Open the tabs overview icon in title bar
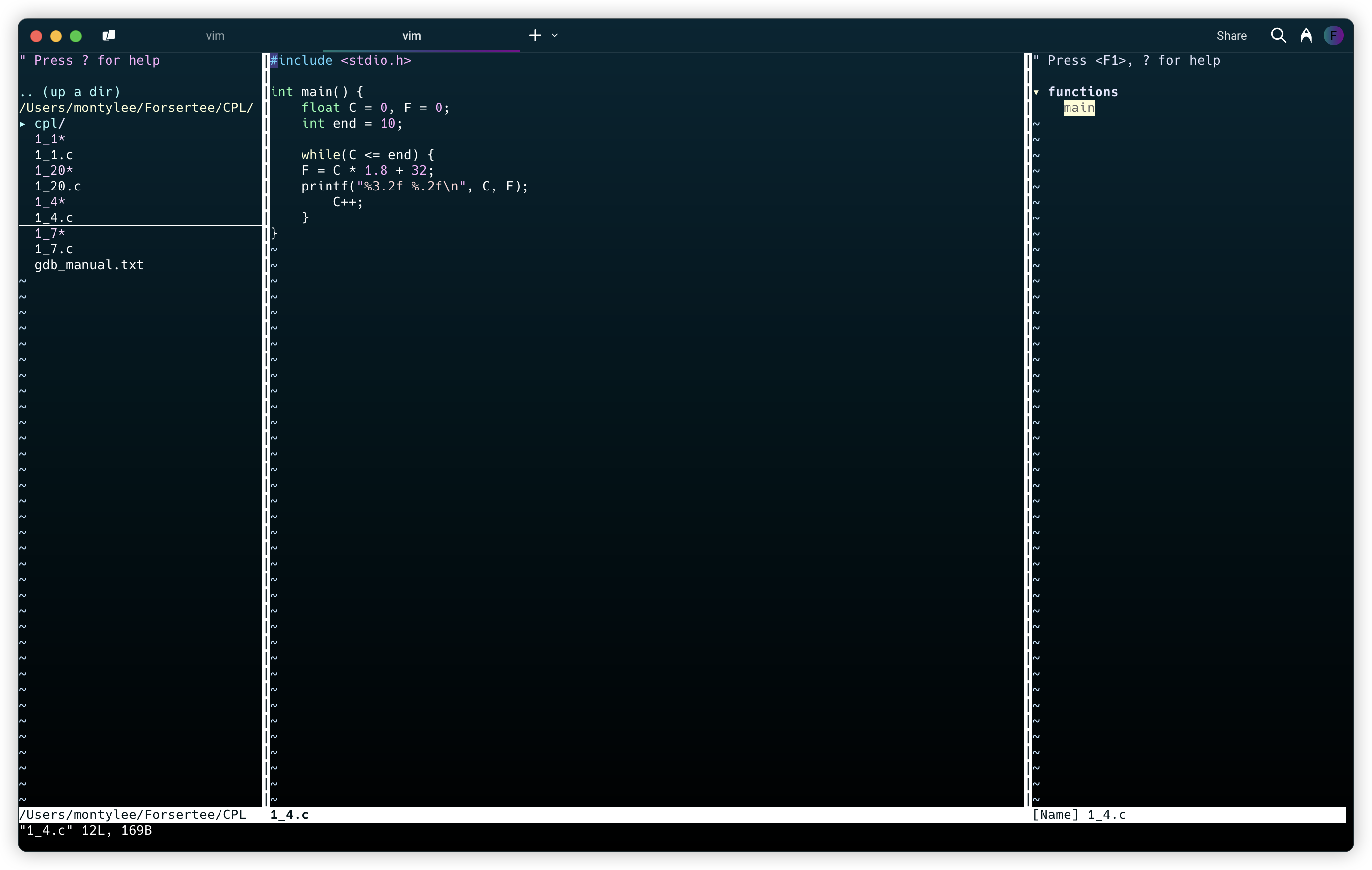The image size is (1372, 870). (x=109, y=35)
